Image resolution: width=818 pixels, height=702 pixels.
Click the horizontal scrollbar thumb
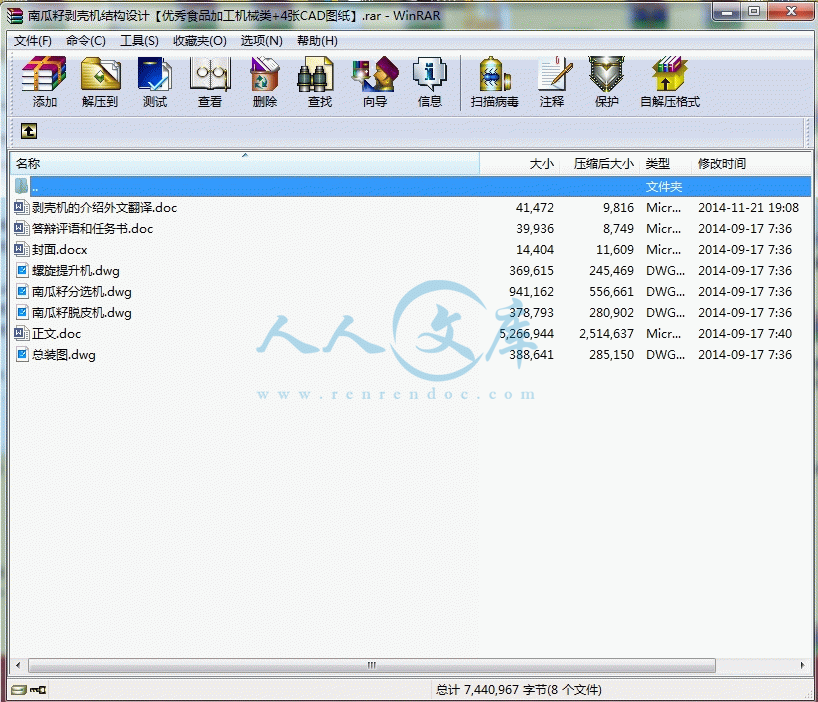pyautogui.click(x=372, y=665)
